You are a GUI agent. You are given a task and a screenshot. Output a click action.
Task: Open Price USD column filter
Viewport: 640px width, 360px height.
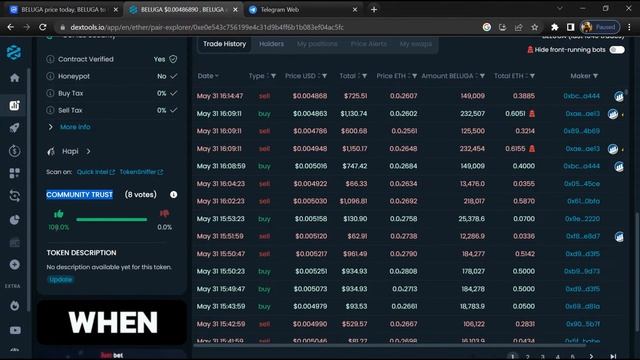(324, 76)
